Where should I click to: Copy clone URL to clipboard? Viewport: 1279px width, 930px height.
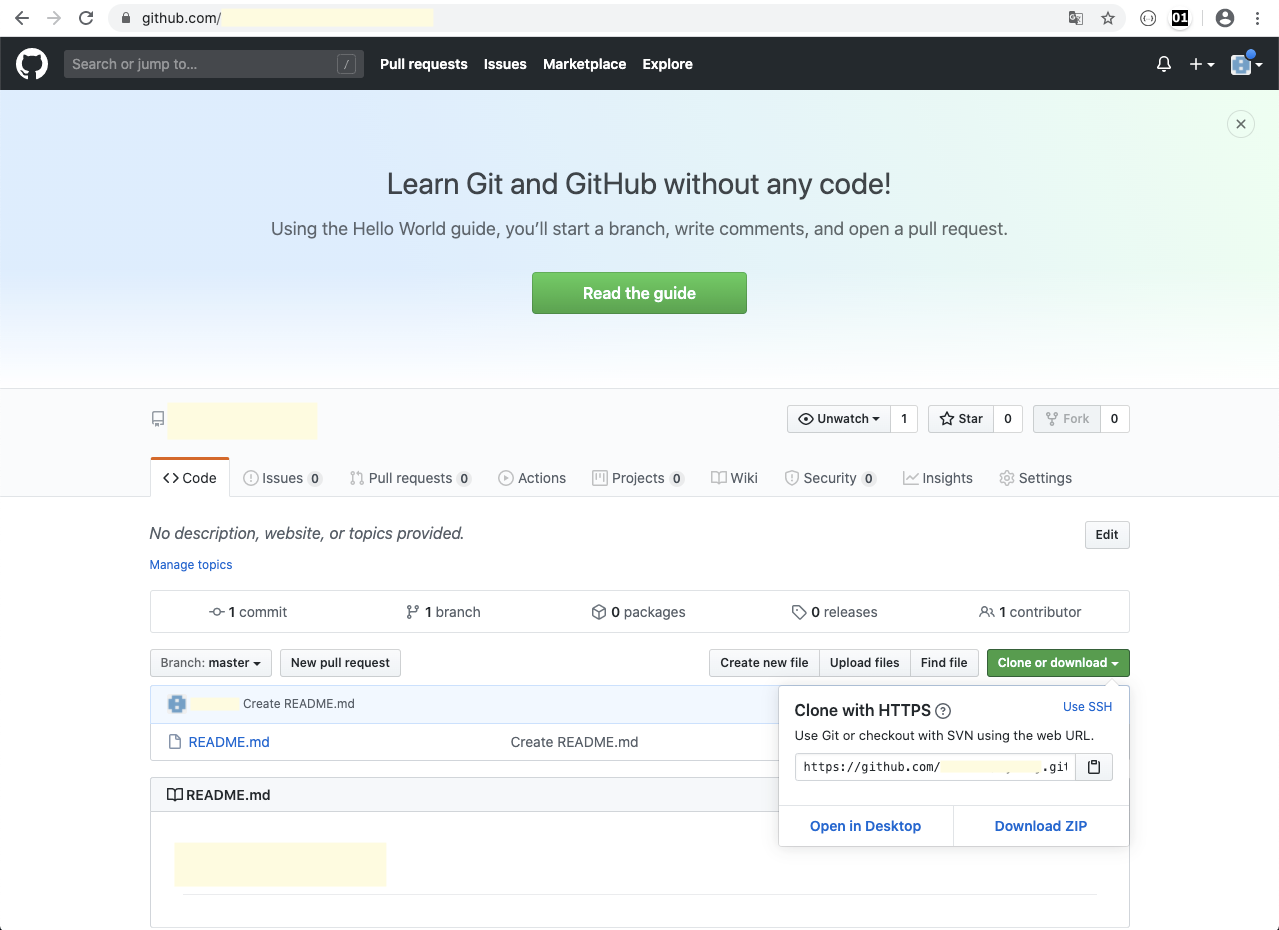point(1094,767)
